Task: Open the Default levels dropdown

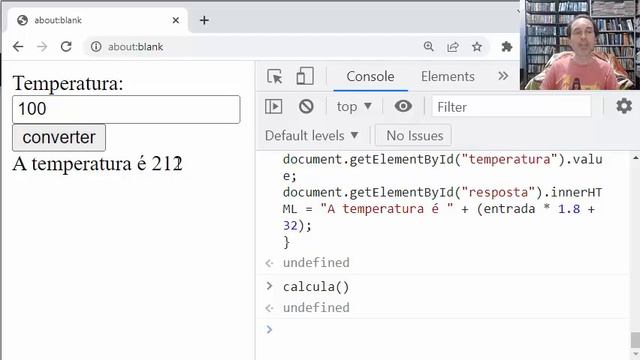Action: pos(311,136)
